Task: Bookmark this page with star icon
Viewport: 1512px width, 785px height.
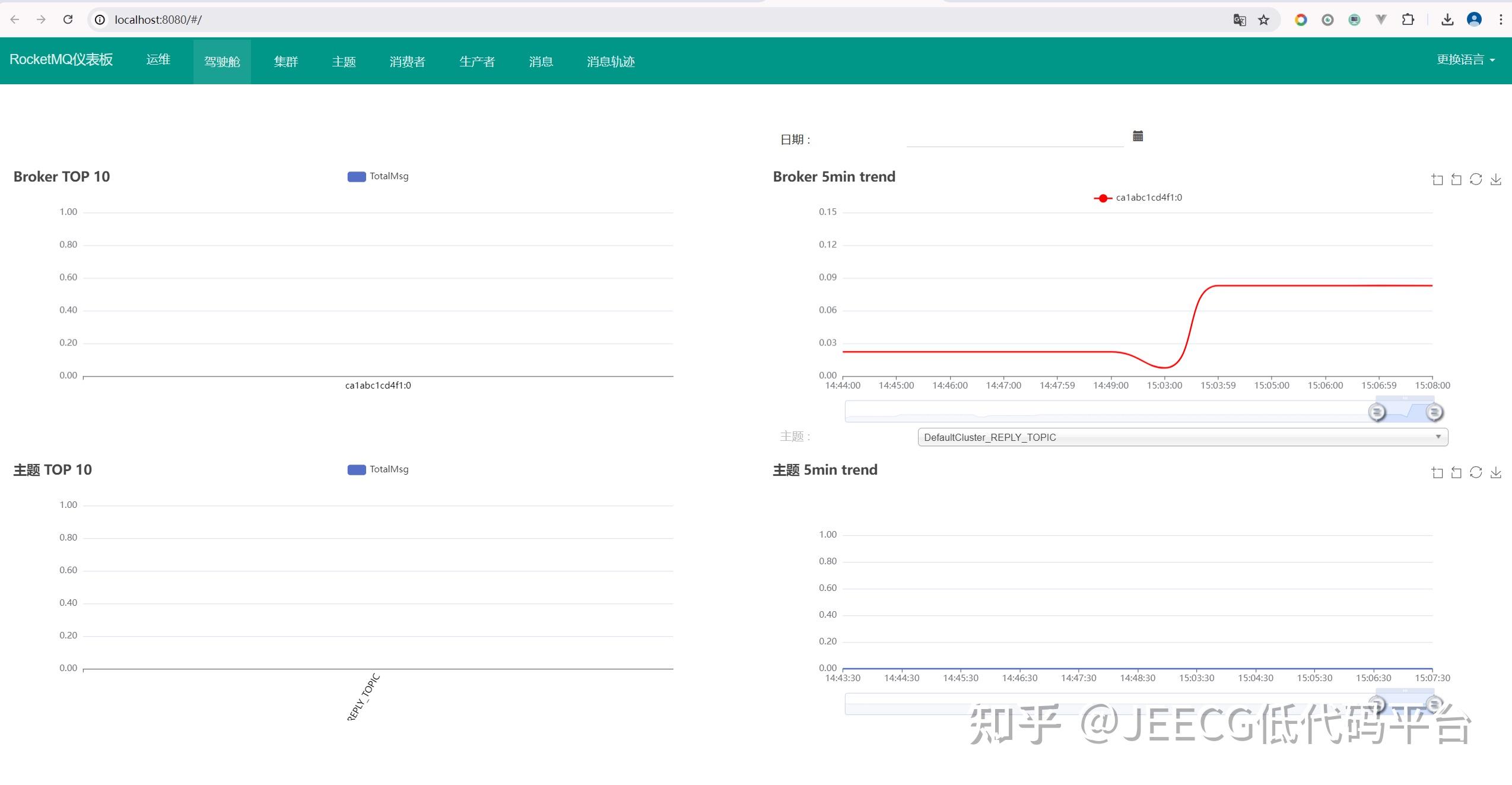Action: point(1263,20)
